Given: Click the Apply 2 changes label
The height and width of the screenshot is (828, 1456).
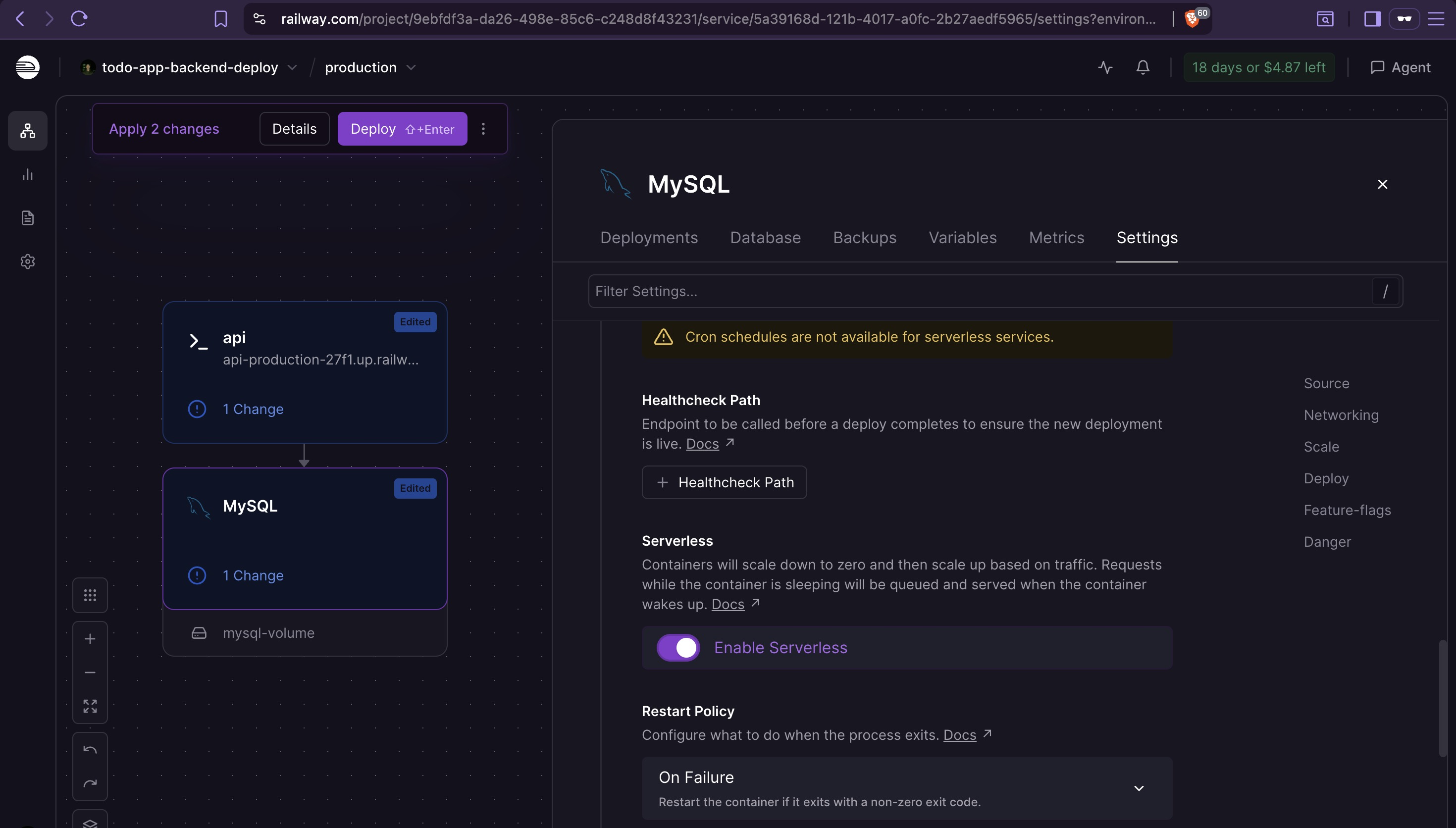Looking at the screenshot, I should 164,129.
